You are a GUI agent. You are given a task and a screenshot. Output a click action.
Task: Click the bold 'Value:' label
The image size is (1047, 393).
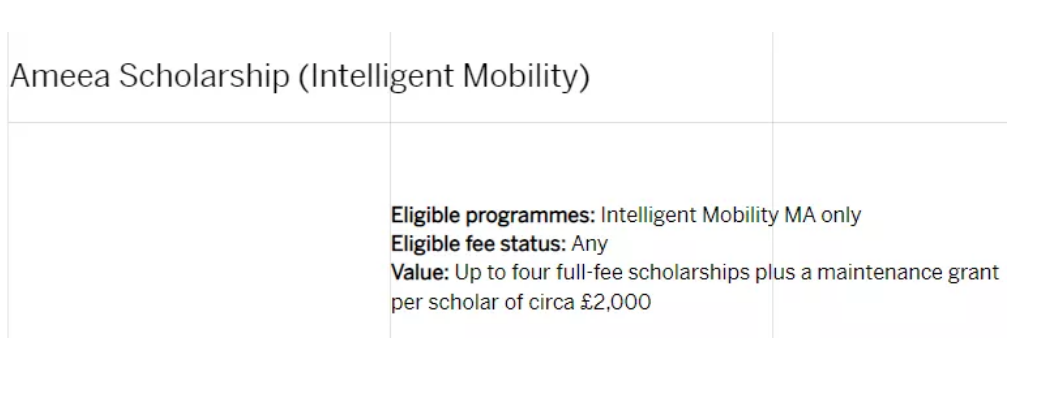point(420,273)
